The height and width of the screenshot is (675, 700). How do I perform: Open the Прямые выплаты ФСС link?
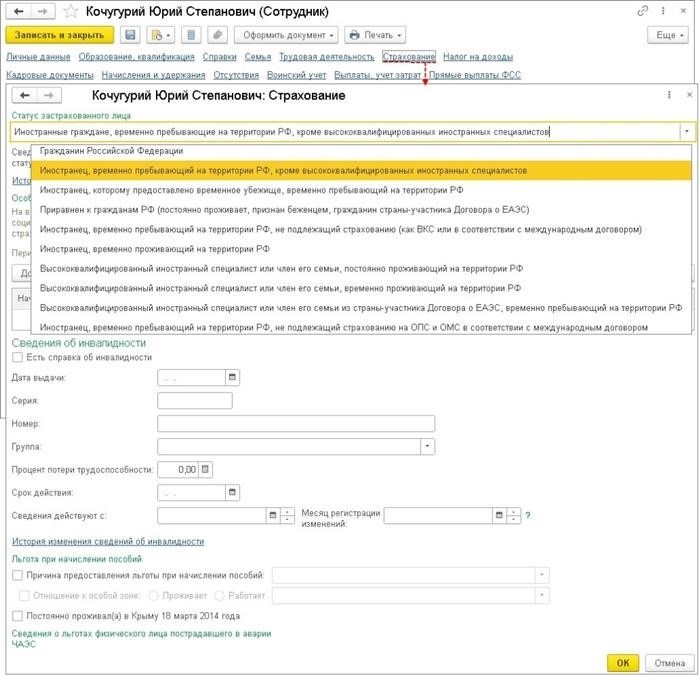tap(475, 75)
